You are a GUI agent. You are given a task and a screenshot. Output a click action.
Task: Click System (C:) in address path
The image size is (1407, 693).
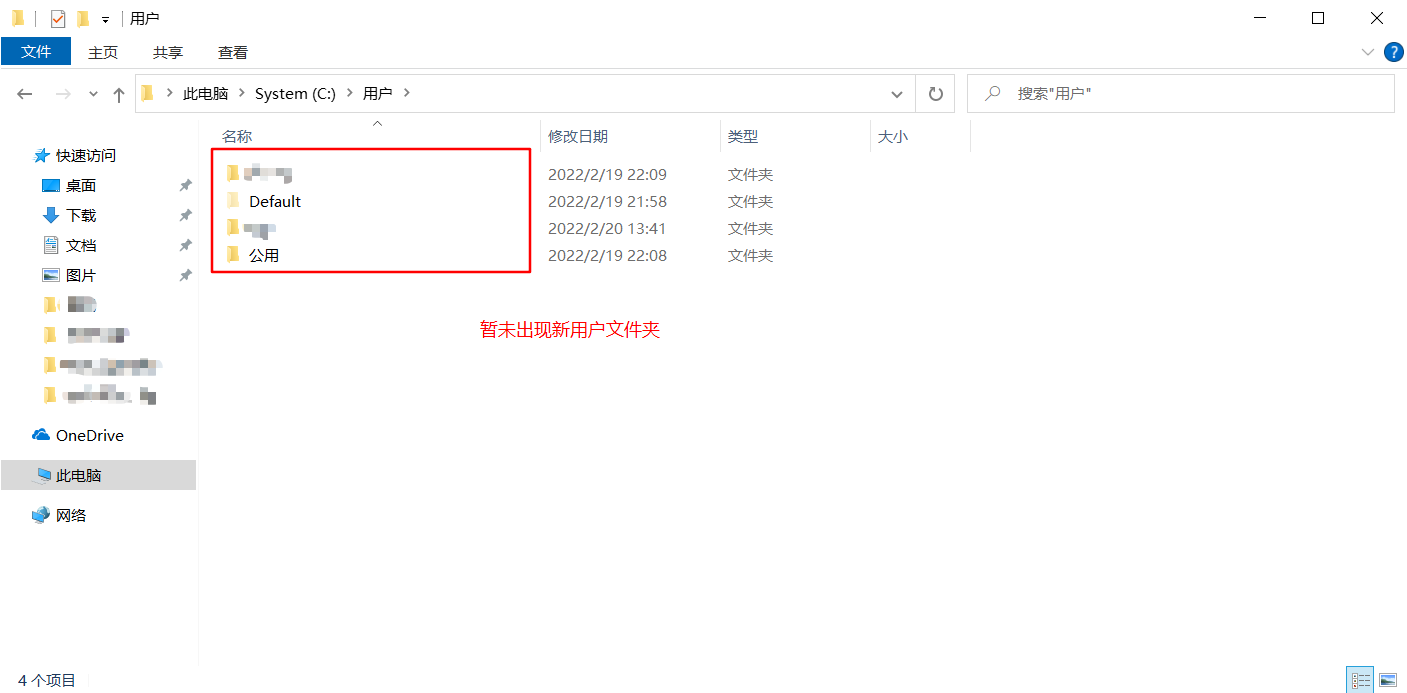coord(295,93)
